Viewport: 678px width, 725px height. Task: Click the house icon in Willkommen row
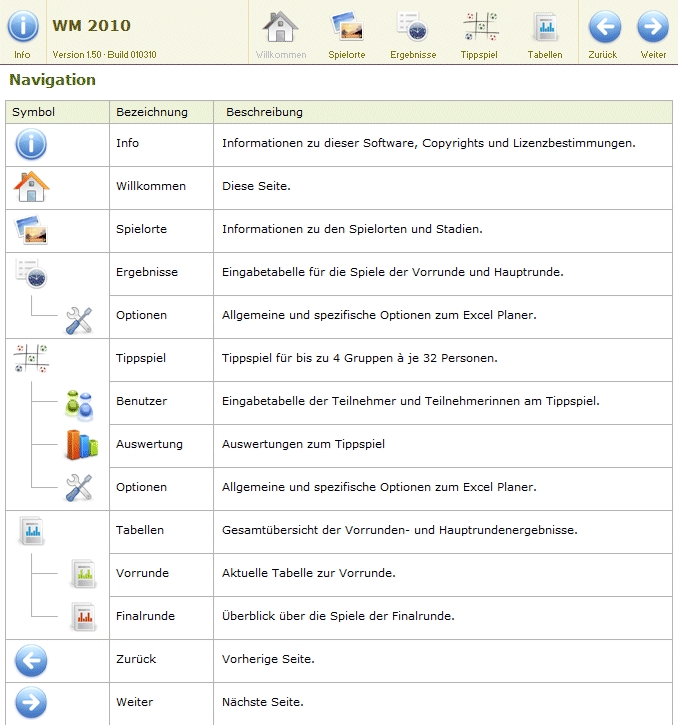[31, 186]
